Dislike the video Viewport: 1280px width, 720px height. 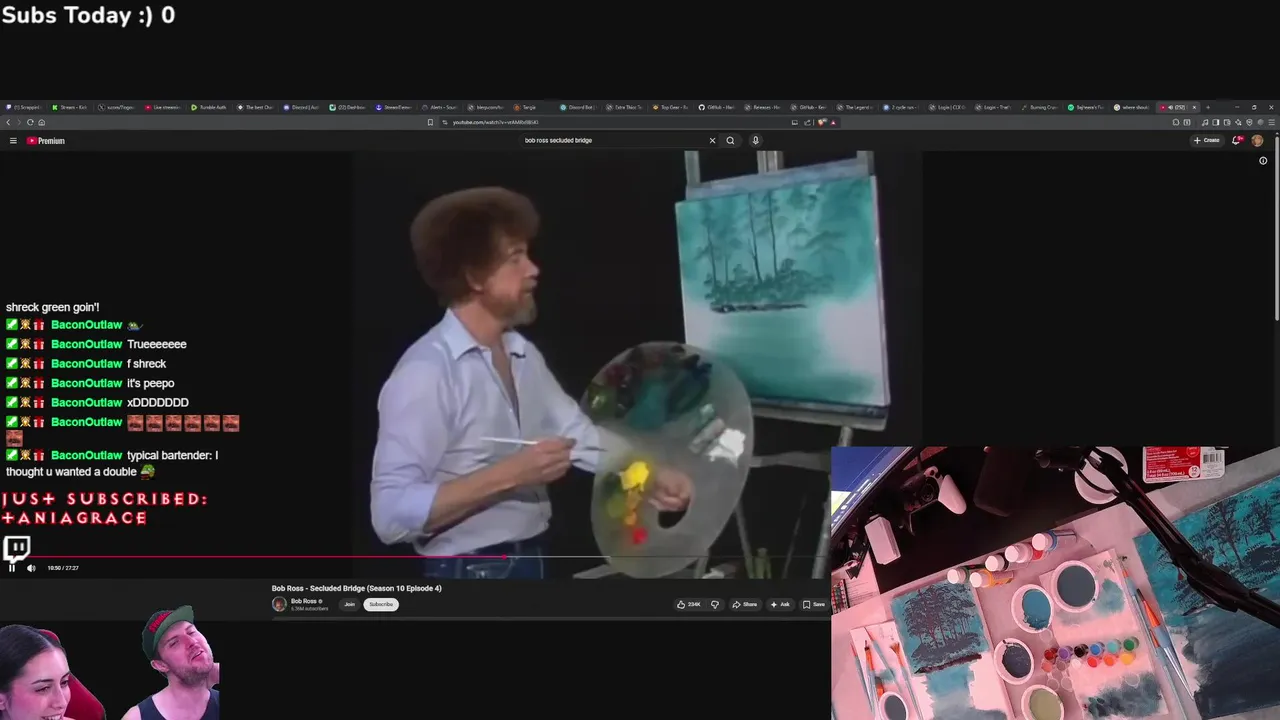click(714, 604)
